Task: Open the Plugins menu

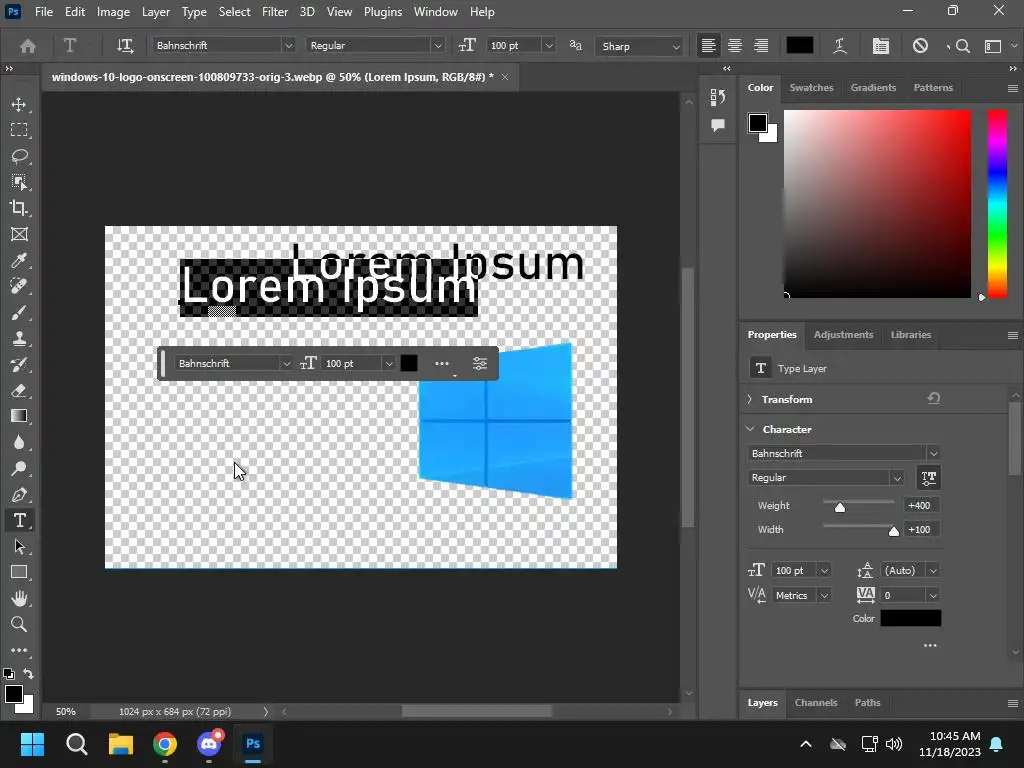Action: point(383,12)
